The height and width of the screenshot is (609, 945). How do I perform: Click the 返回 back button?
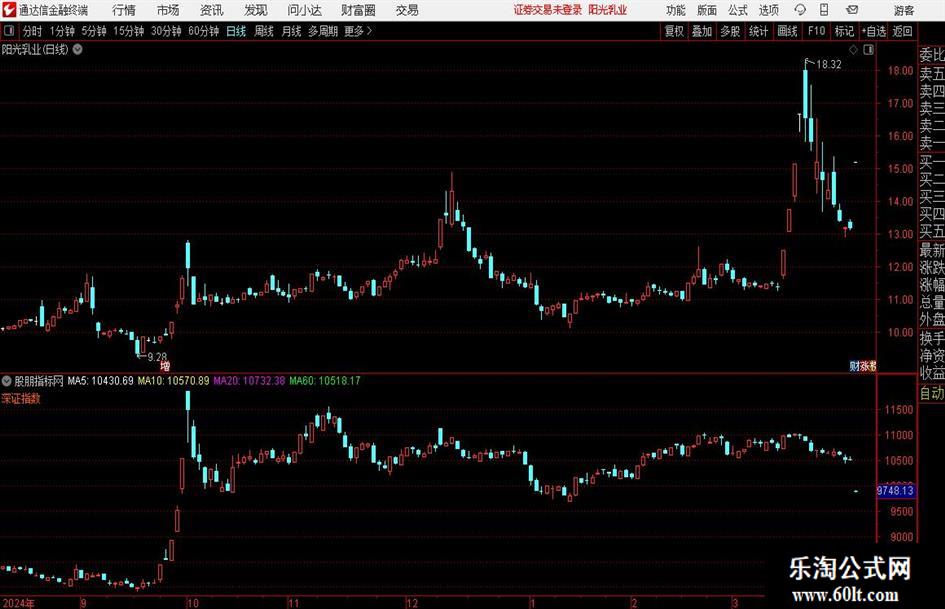[902, 31]
